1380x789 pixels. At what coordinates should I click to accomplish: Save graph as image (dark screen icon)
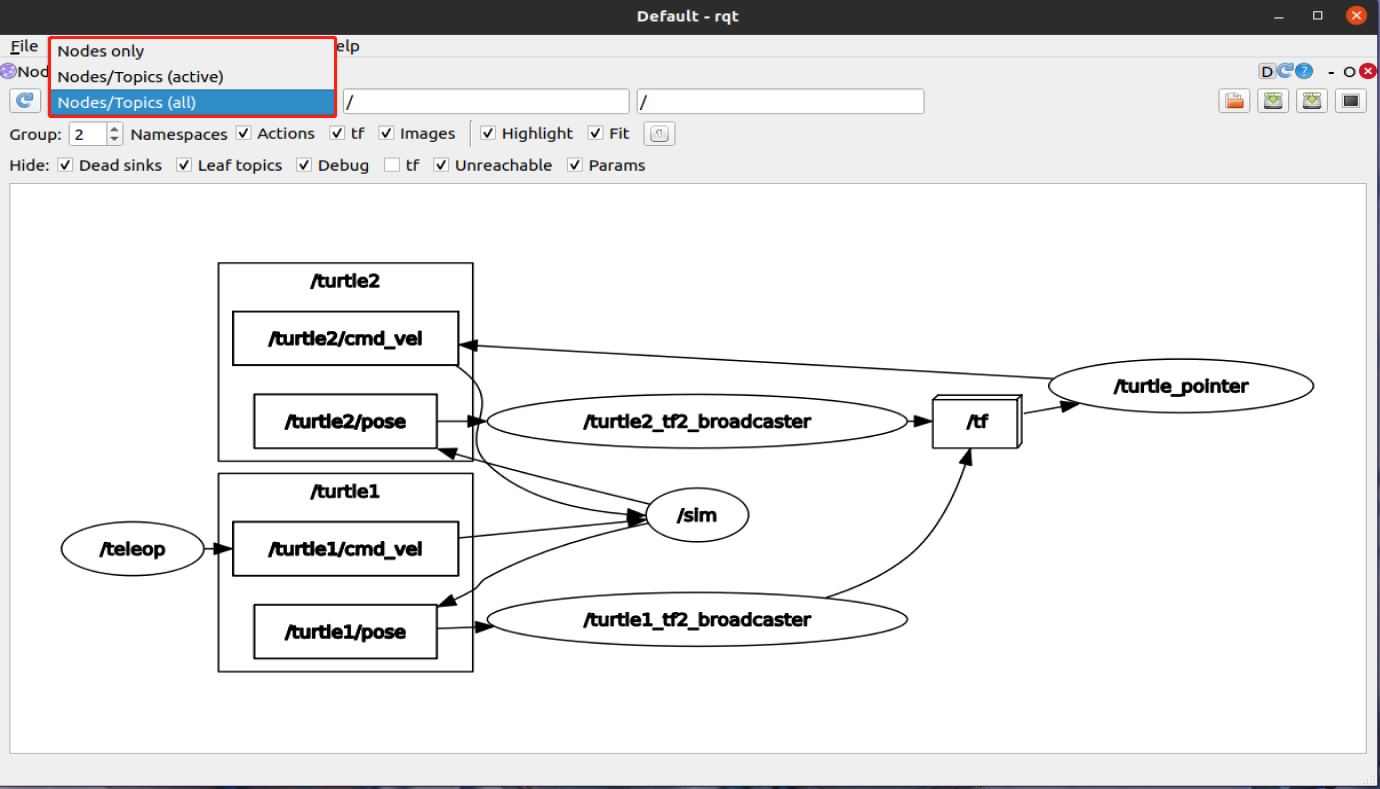coord(1351,101)
